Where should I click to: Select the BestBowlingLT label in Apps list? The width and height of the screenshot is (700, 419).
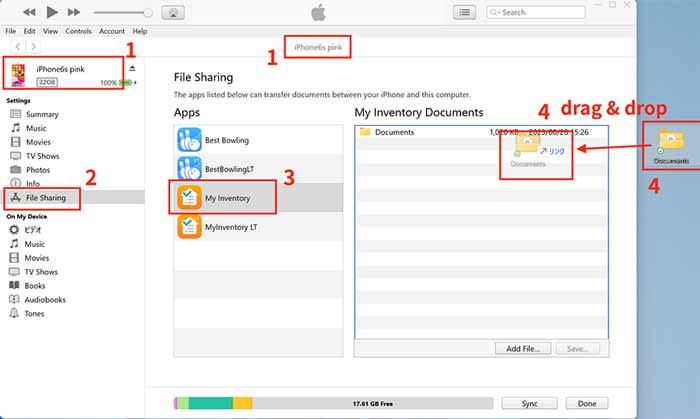(x=229, y=169)
